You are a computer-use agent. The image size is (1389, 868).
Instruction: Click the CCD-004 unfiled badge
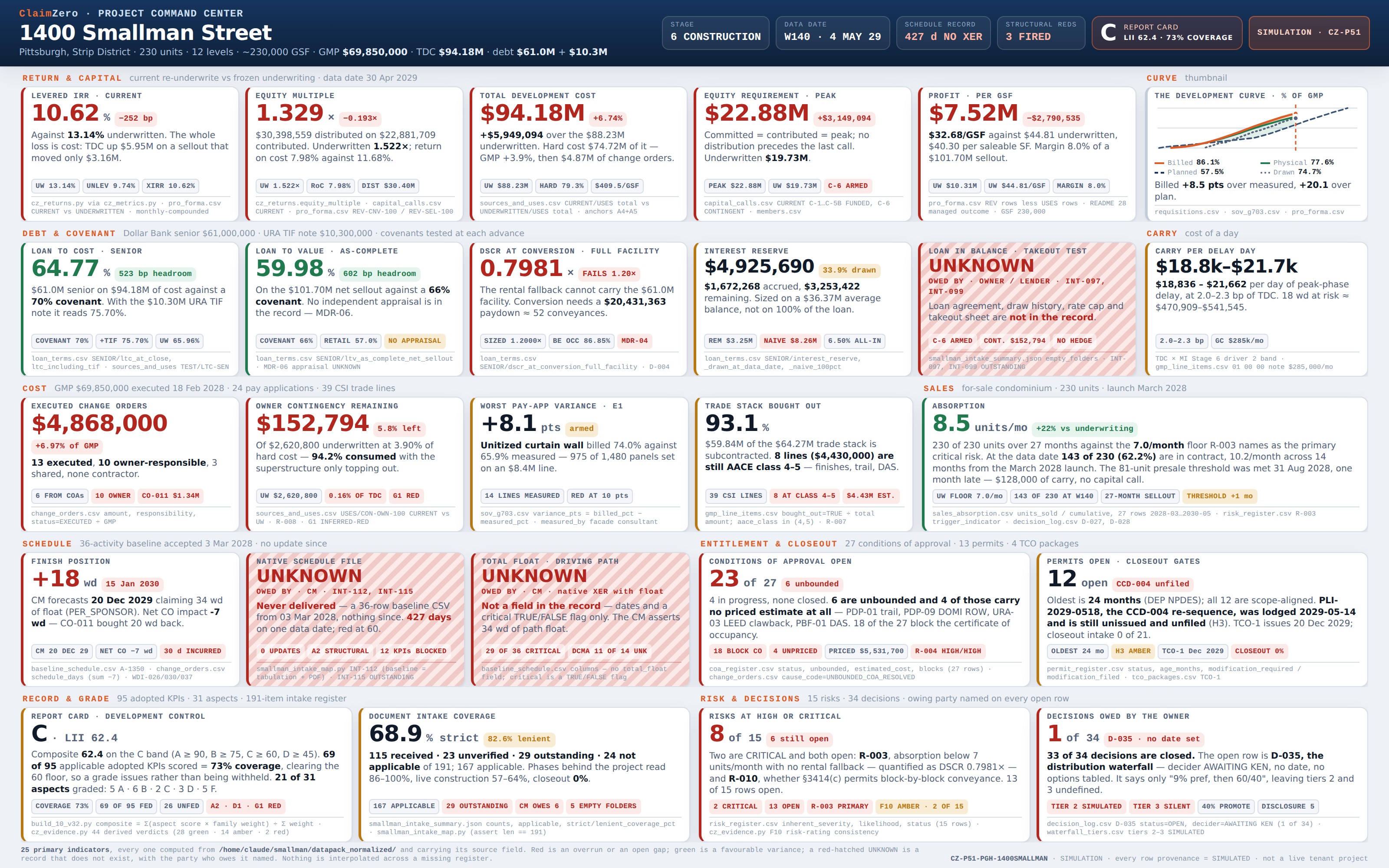1152,585
